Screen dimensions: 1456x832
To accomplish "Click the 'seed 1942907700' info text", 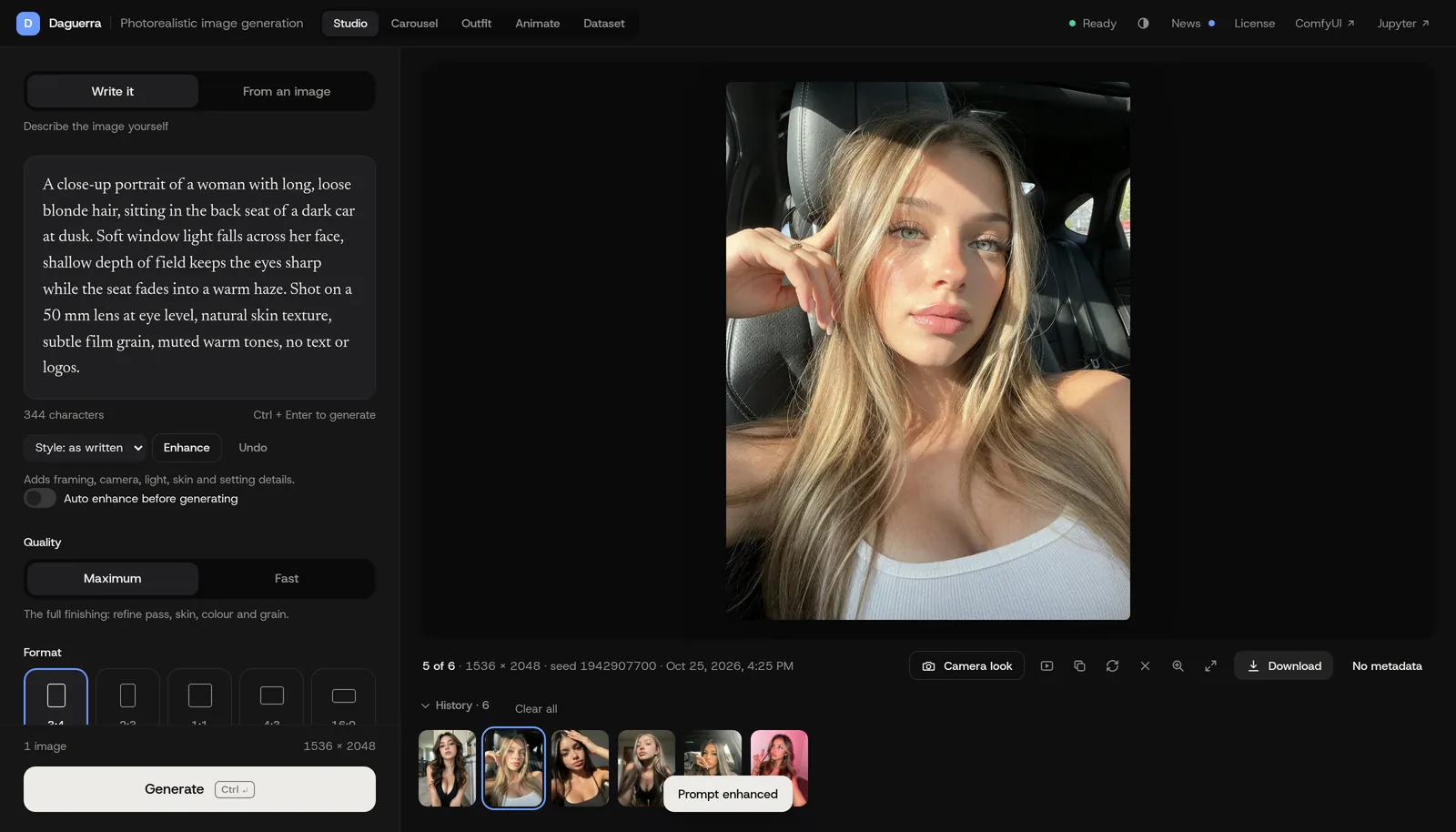I will [603, 665].
